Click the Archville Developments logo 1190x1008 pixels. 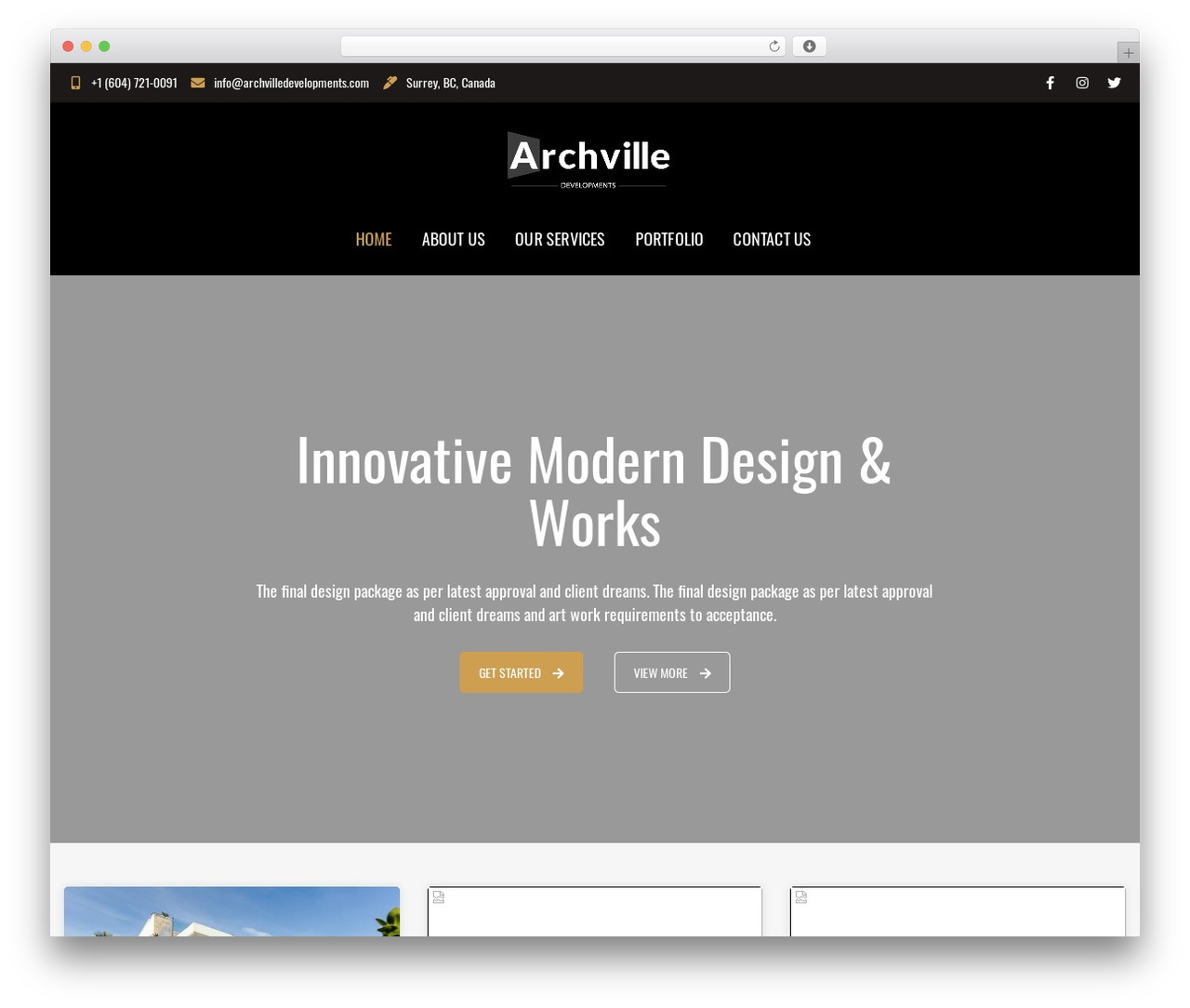[x=588, y=160]
